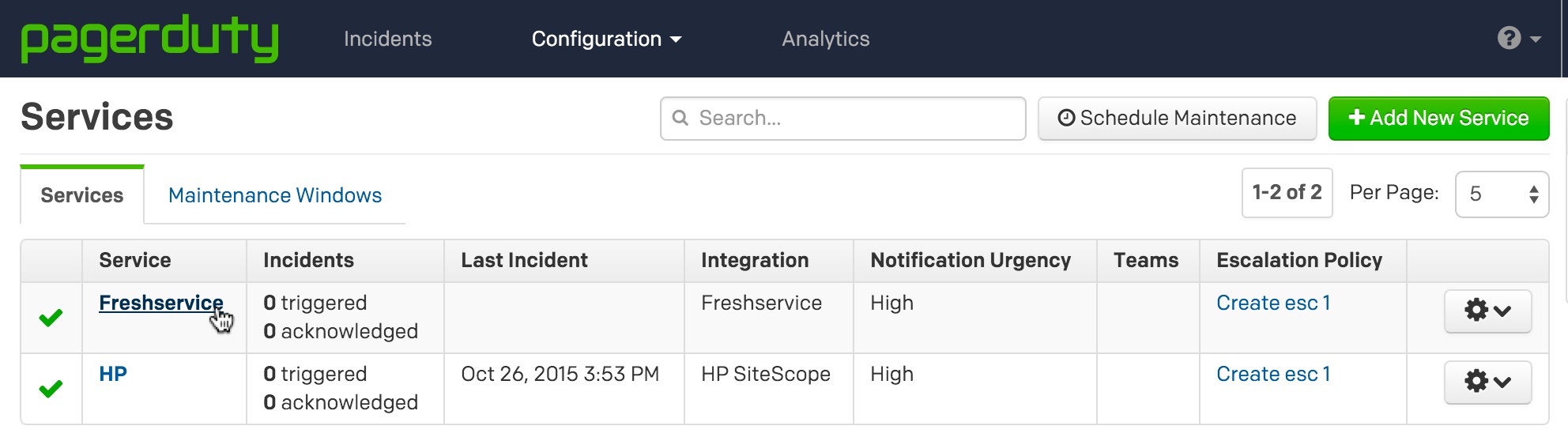This screenshot has width=1568, height=441.
Task: Click Schedule Maintenance button
Action: (x=1177, y=119)
